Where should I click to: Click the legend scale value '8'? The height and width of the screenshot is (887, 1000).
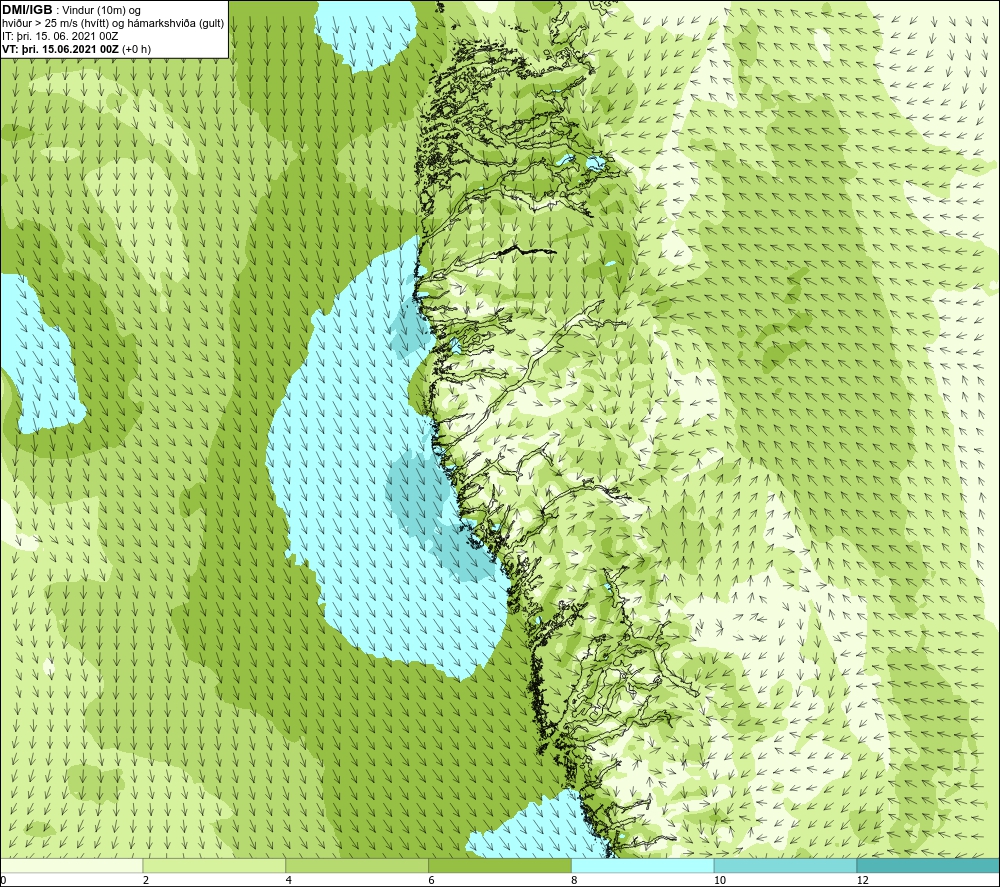[x=575, y=880]
